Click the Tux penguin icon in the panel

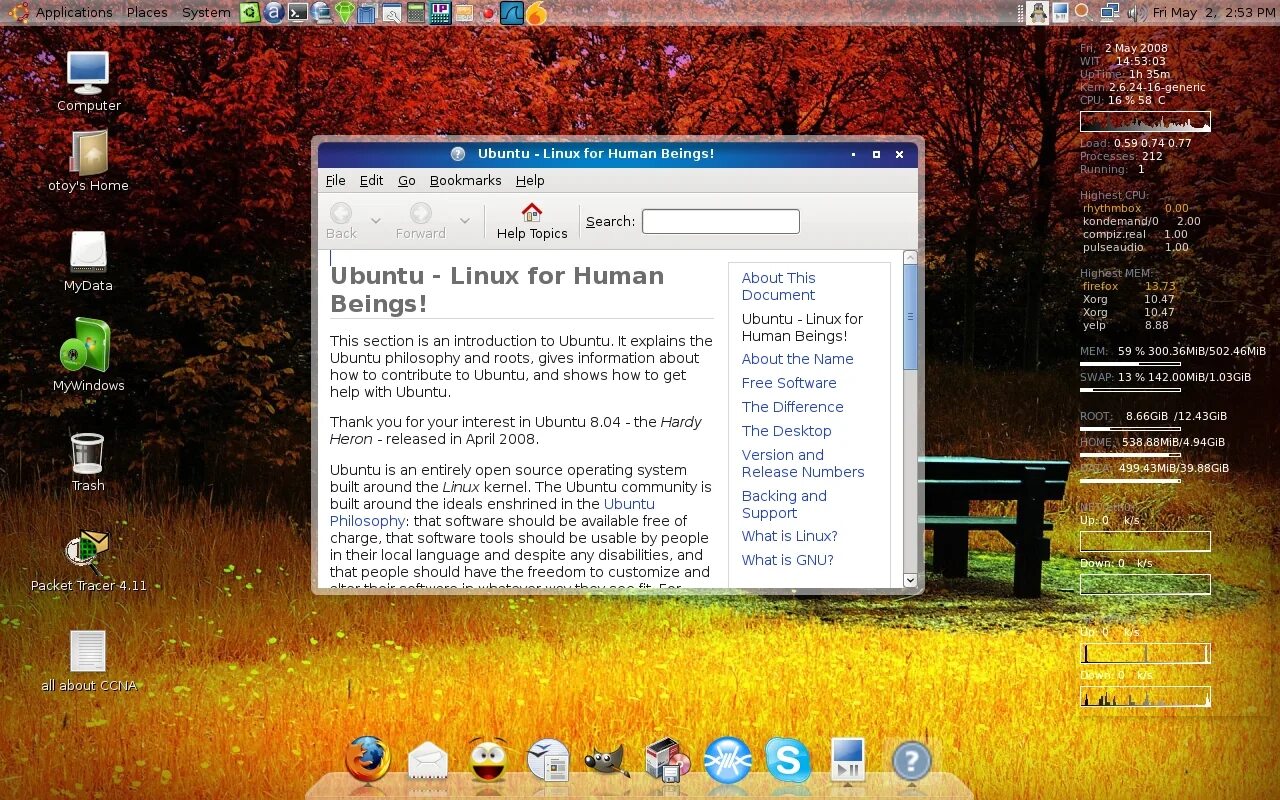(x=1037, y=13)
